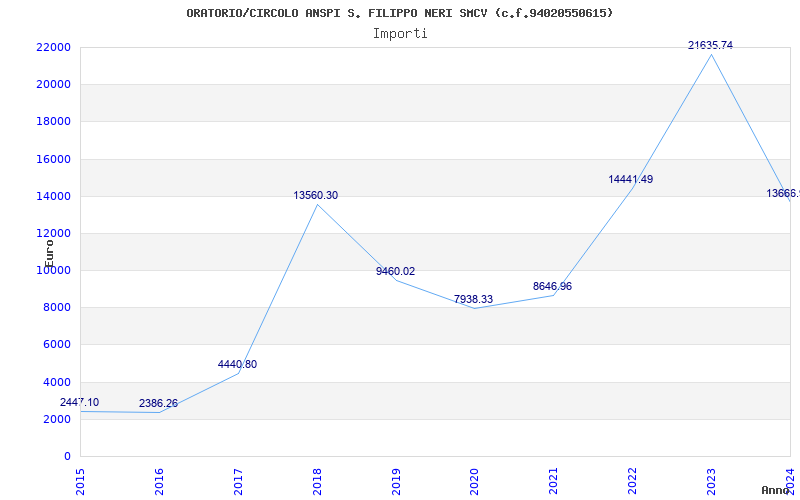Click the 8000 y-axis tick label
This screenshot has height=500, width=800.
pyautogui.click(x=56, y=308)
